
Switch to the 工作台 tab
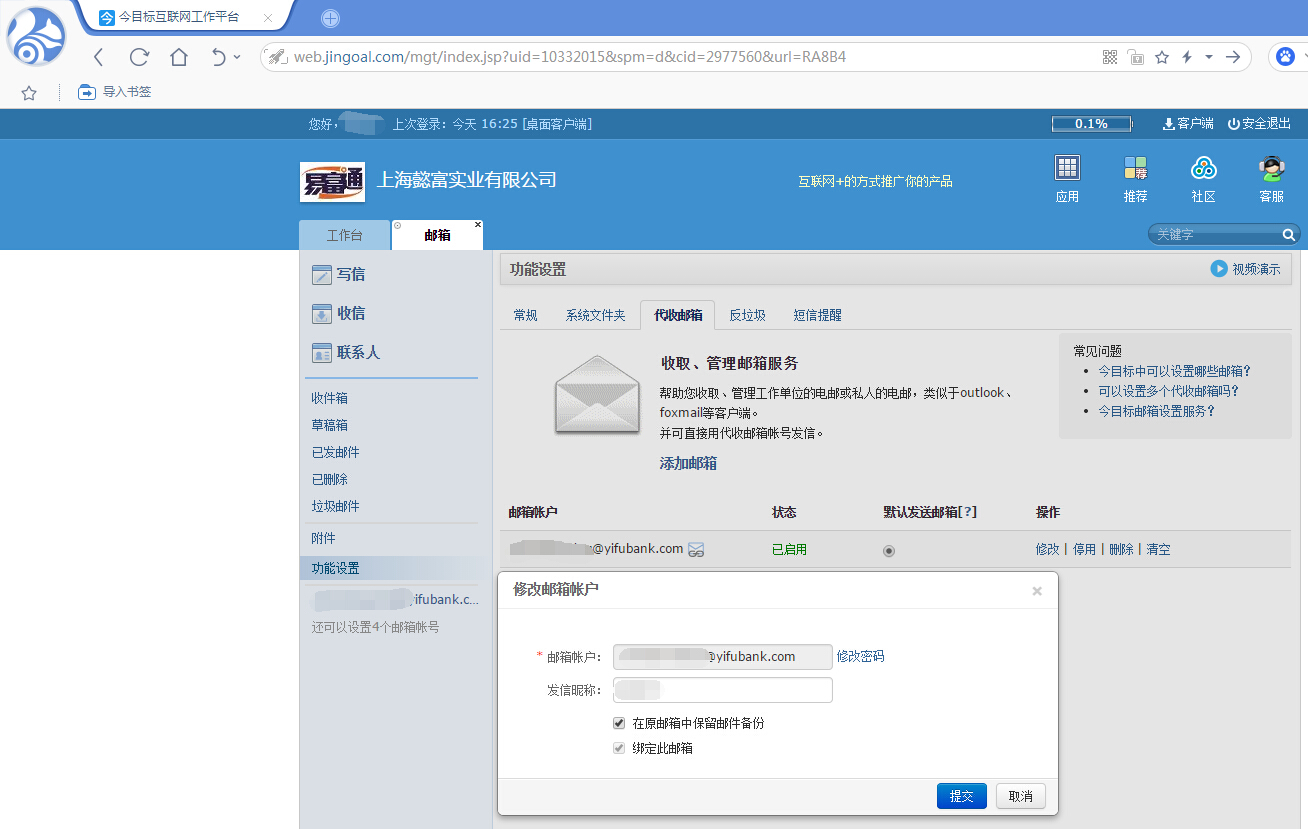[x=344, y=235]
